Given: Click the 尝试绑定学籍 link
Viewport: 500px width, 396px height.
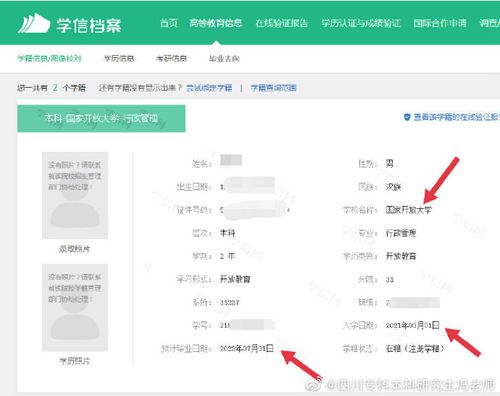Looking at the screenshot, I should [x=209, y=88].
